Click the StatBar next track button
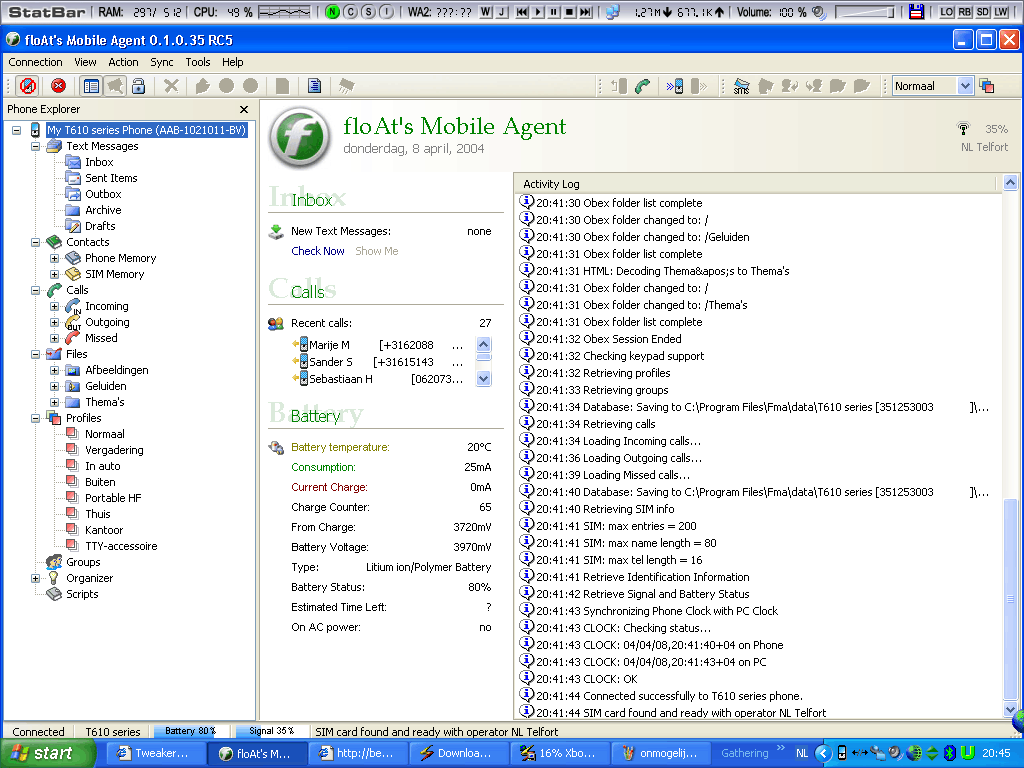 (x=586, y=12)
